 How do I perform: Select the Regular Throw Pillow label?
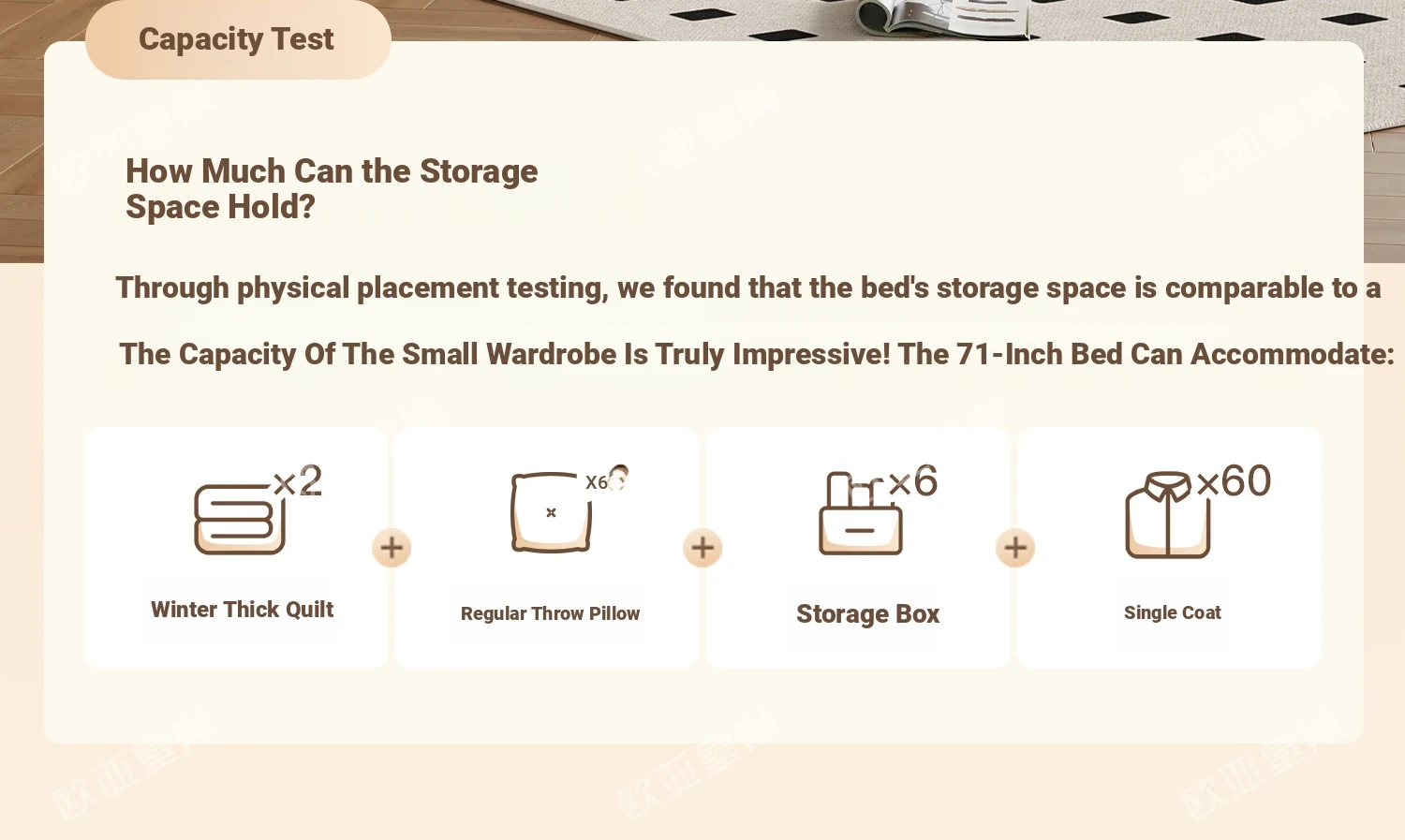tap(550, 613)
